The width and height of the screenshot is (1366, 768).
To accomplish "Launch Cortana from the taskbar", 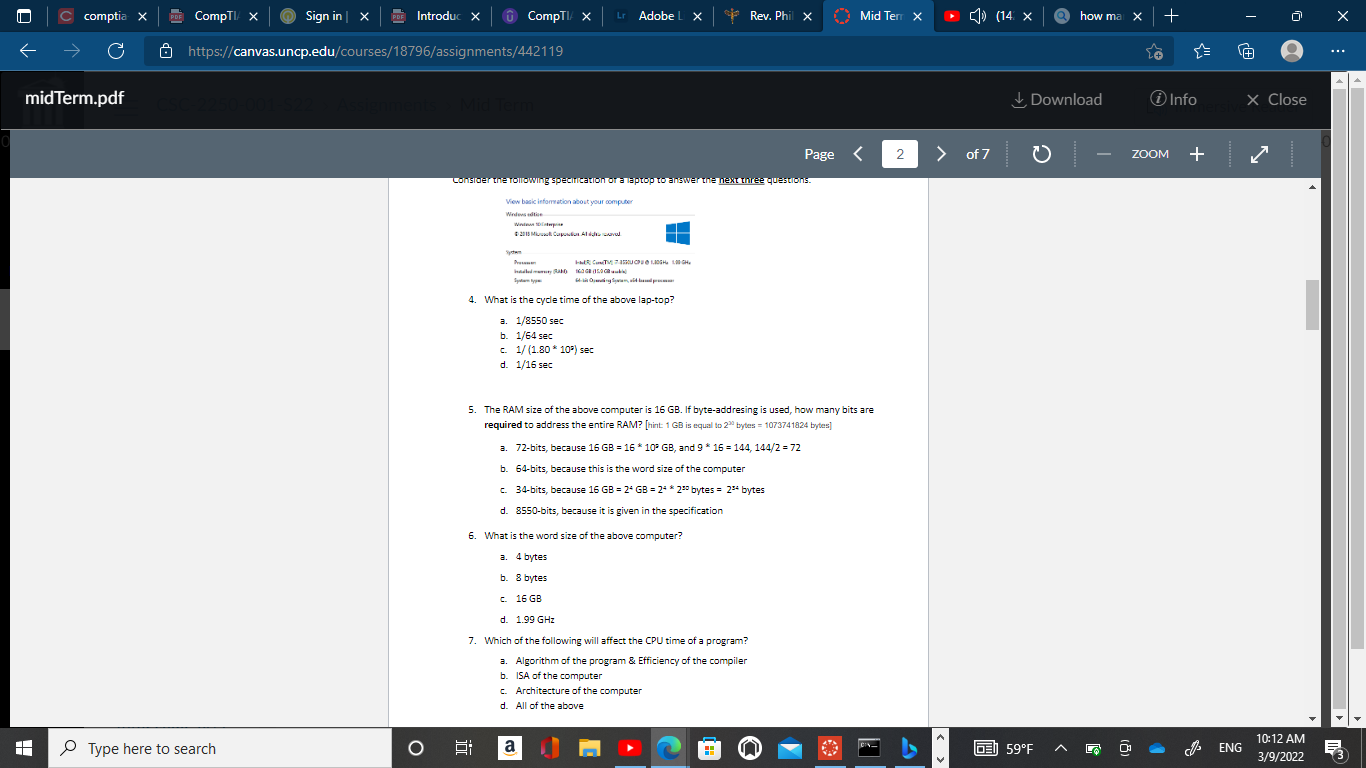I will point(417,748).
